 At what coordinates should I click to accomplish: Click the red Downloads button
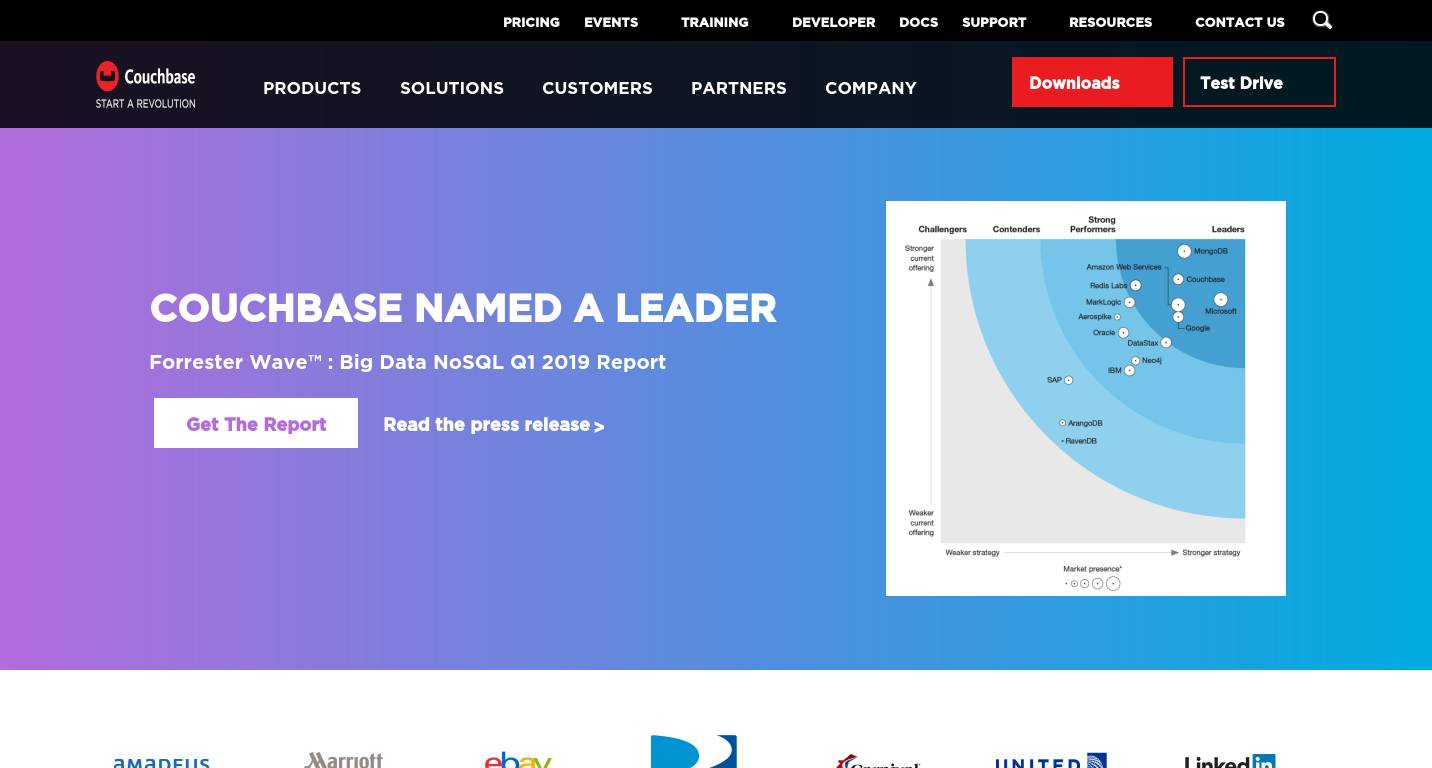1092,82
